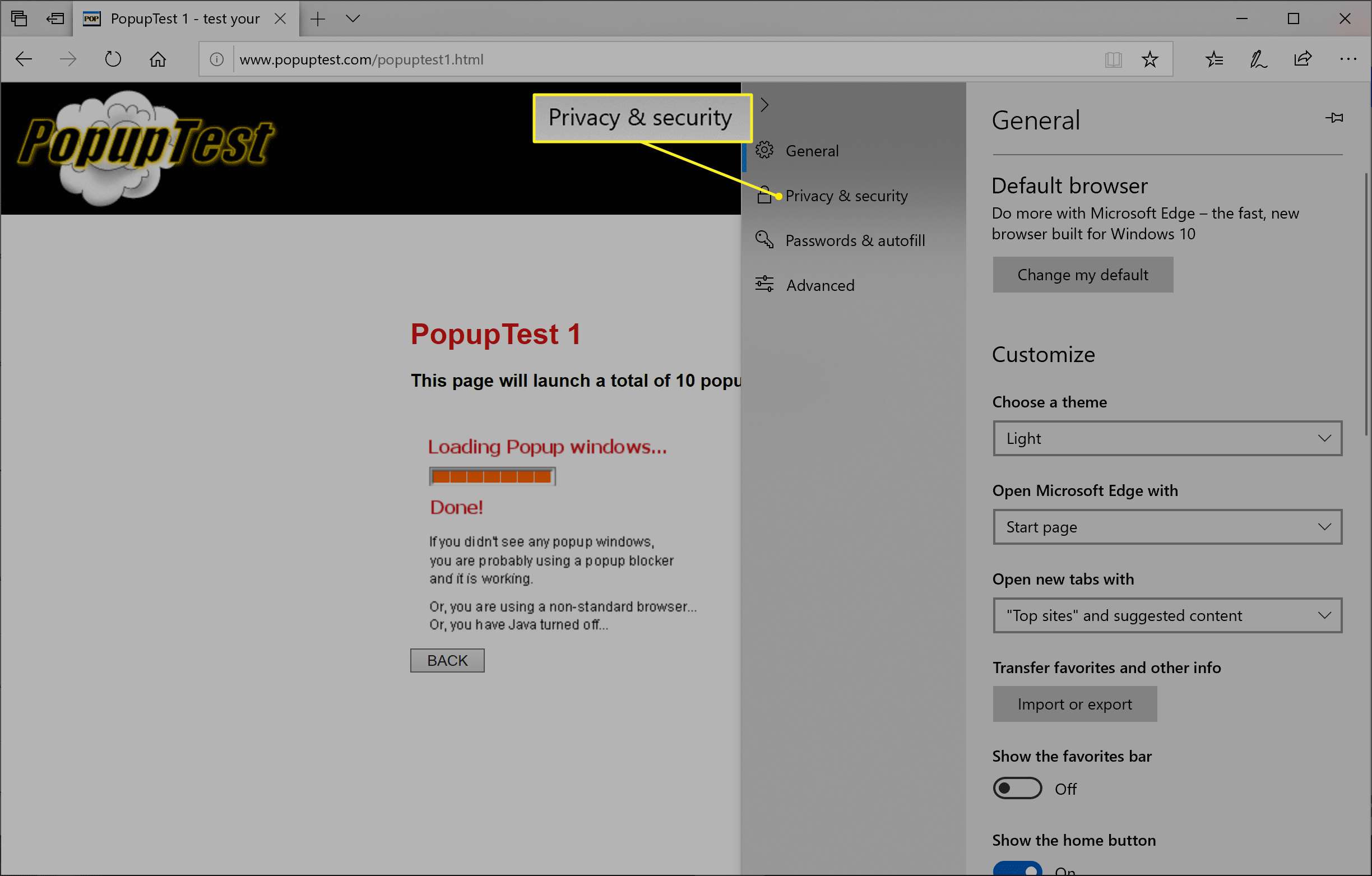Click the Advanced settings icon

(764, 285)
